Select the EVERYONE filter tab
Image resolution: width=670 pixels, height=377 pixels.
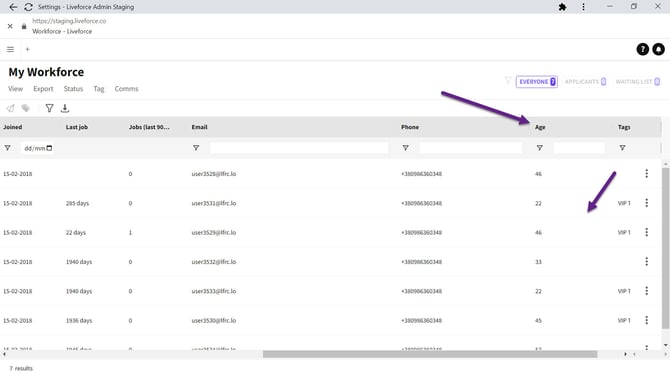537,82
